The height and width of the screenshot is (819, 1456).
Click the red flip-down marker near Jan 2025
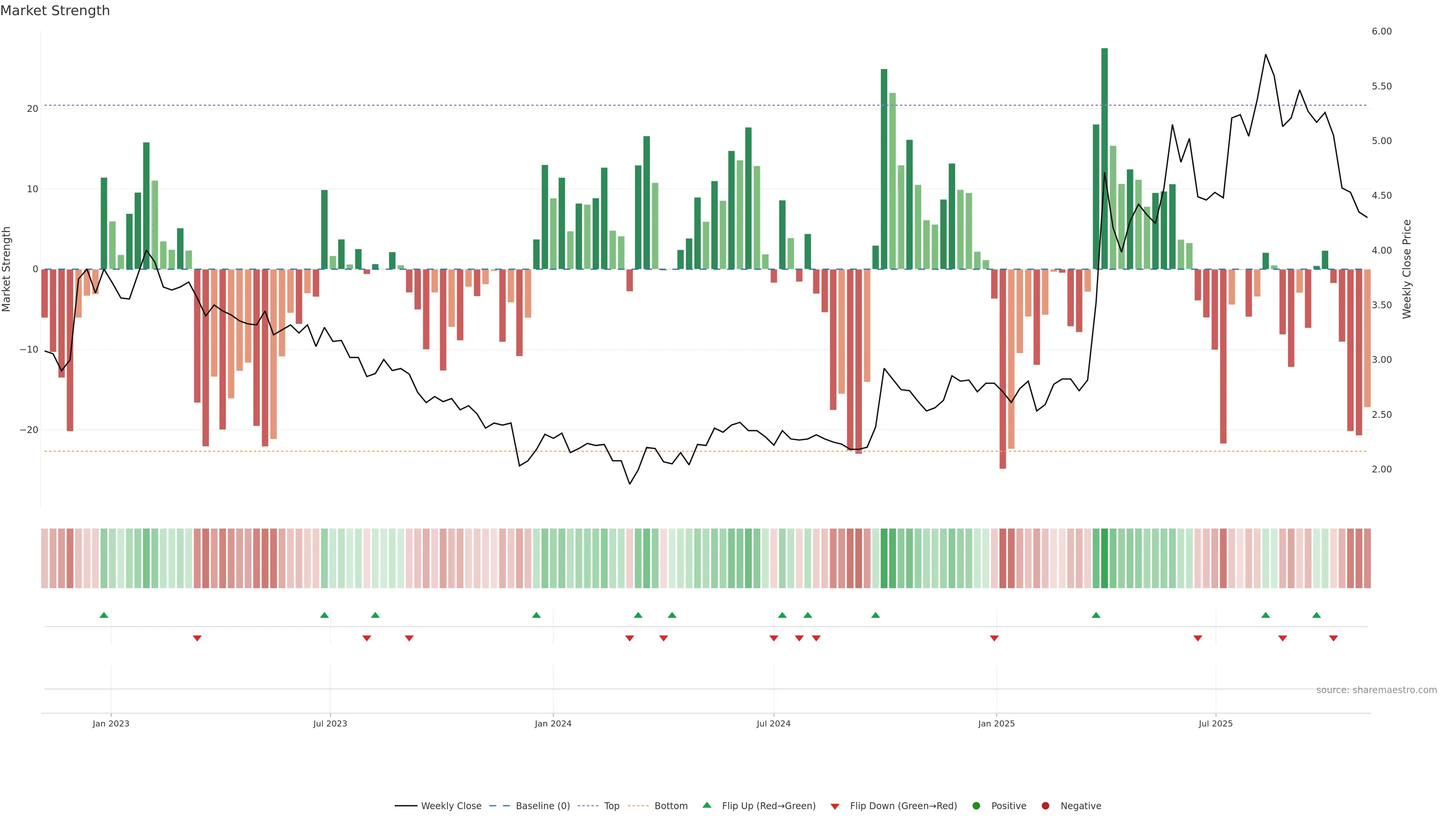pos(994,638)
